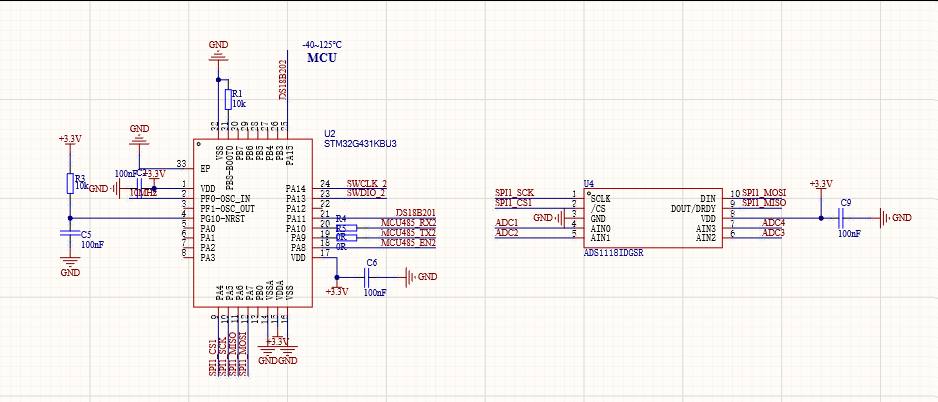Viewport: 938px width, 402px height.
Task: Select SPI1_MOSI net label at U4 DIN
Action: tap(764, 193)
